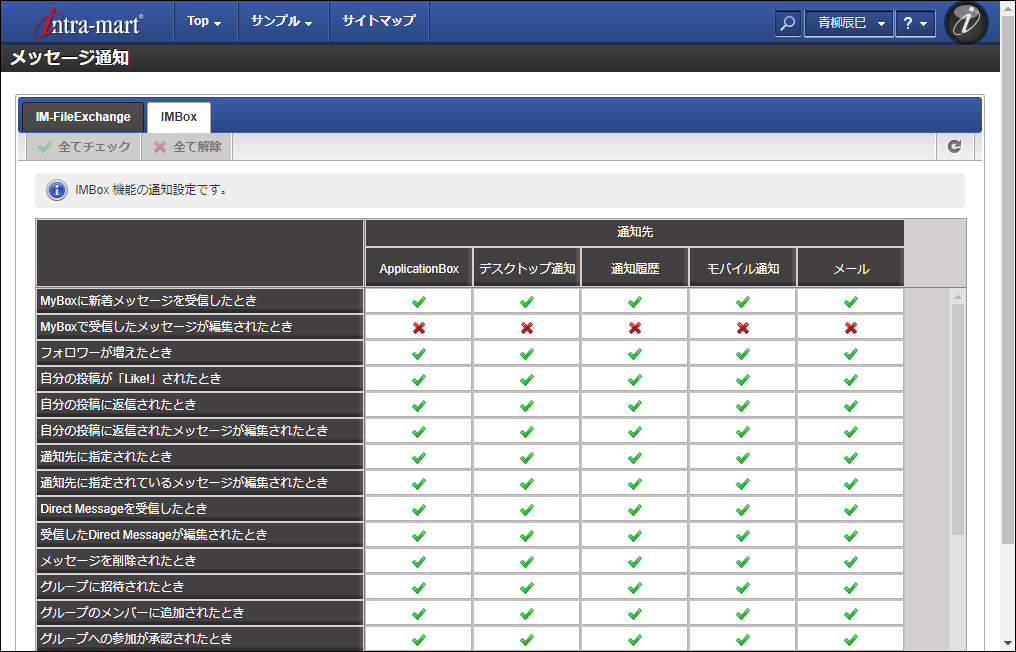
Task: Click the search magnifier icon in header
Action: (x=788, y=23)
